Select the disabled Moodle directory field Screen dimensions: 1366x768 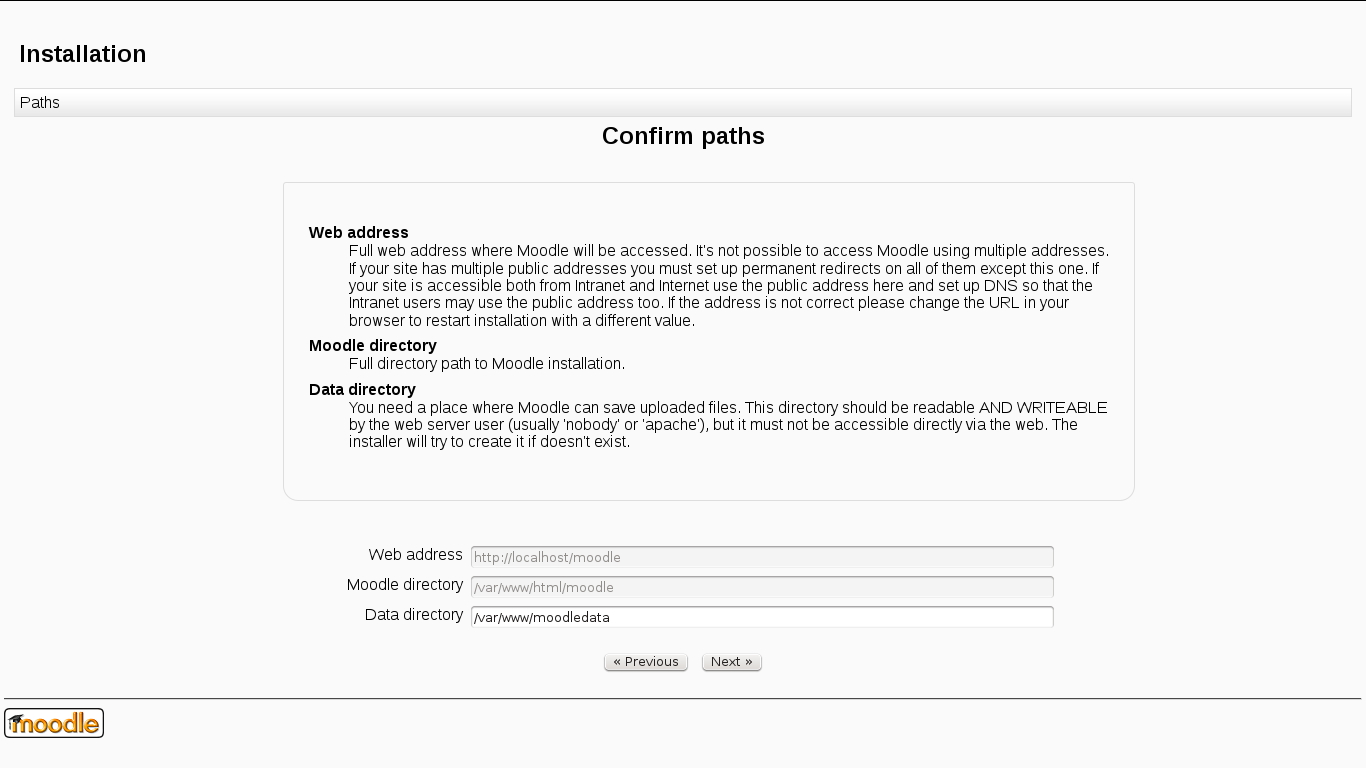pos(762,587)
